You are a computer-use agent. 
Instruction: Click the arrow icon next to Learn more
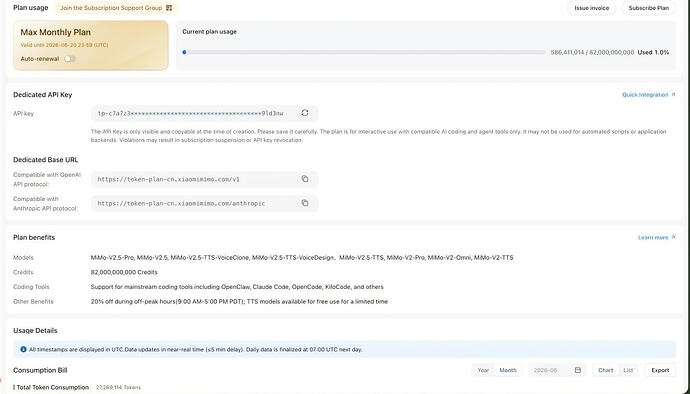(673, 237)
